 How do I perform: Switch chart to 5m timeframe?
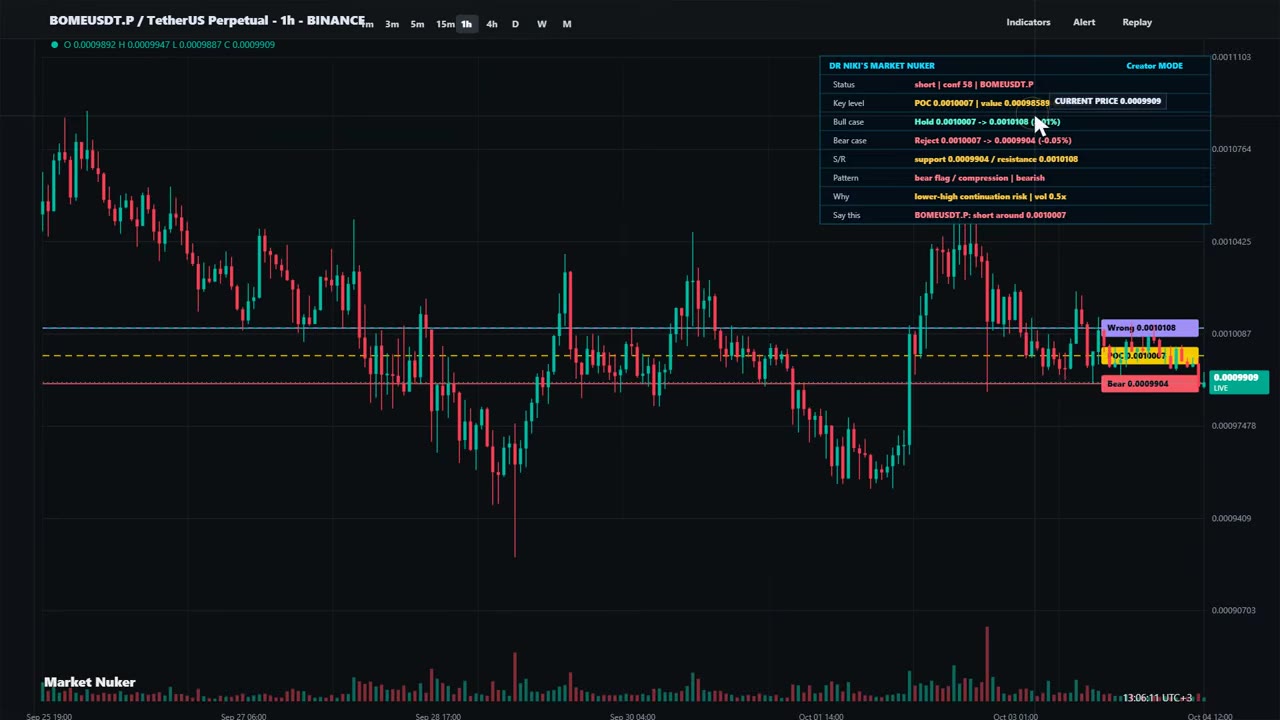point(417,24)
